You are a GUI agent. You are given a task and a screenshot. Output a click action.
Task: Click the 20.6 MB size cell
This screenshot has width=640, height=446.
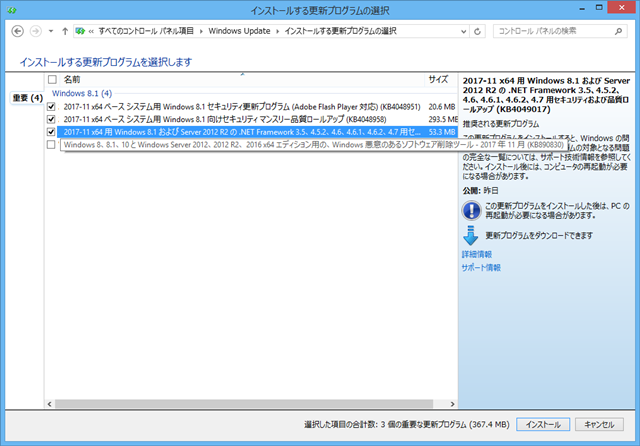point(442,107)
